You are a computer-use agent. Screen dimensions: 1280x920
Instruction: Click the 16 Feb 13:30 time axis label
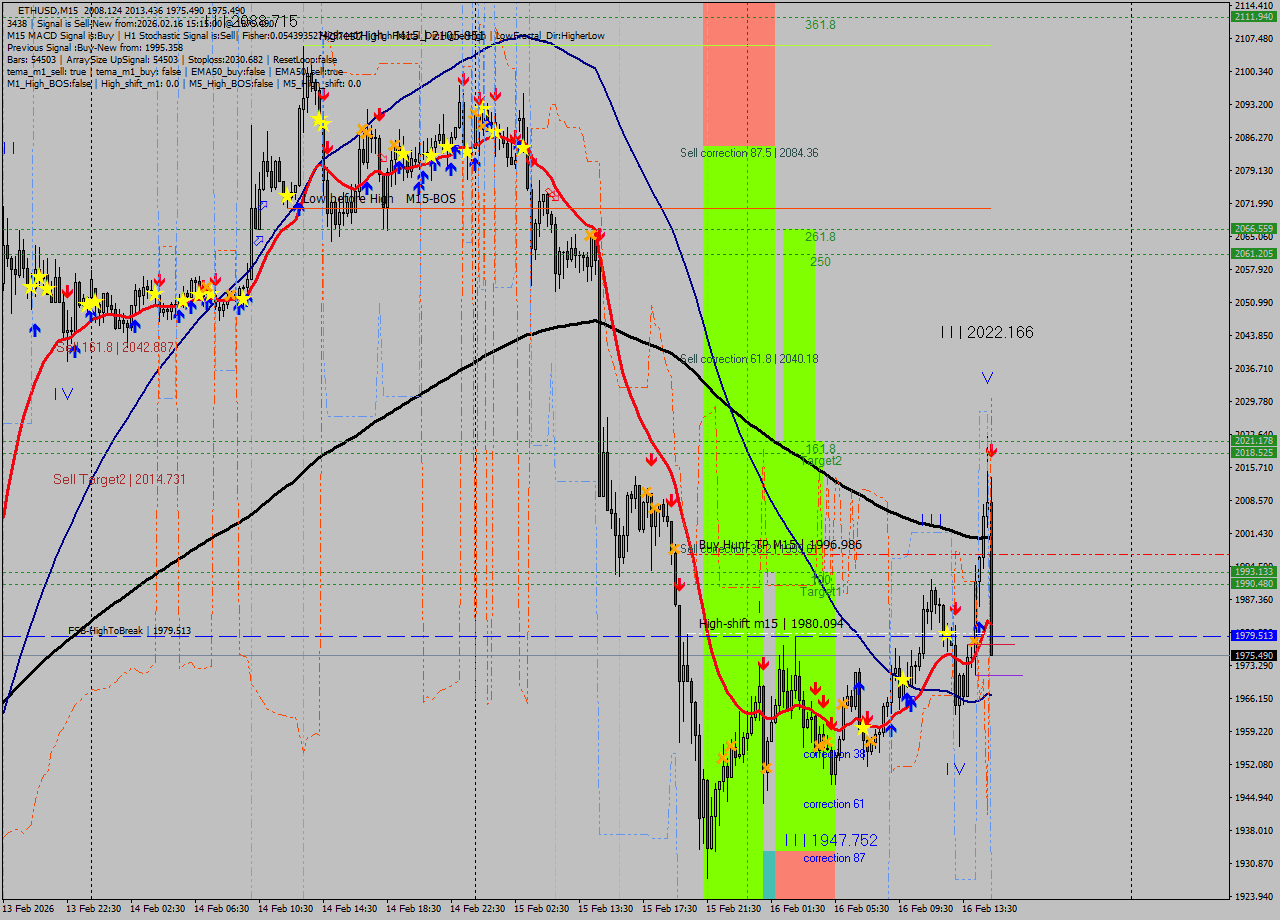click(x=989, y=909)
